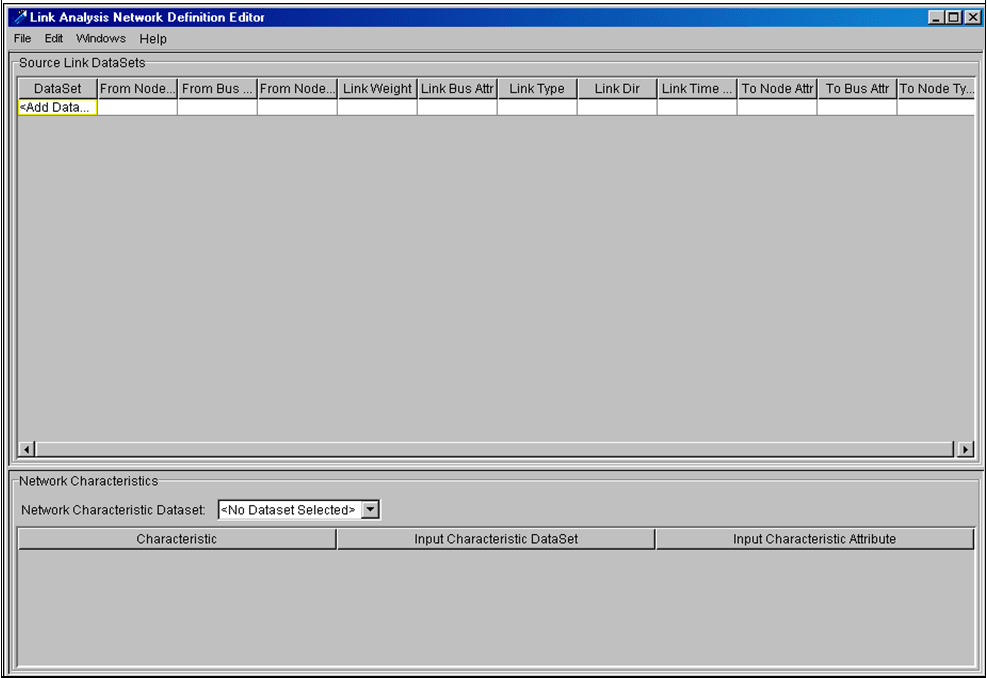The height and width of the screenshot is (678, 987).
Task: Click the Link Dir column header
Action: coord(616,88)
